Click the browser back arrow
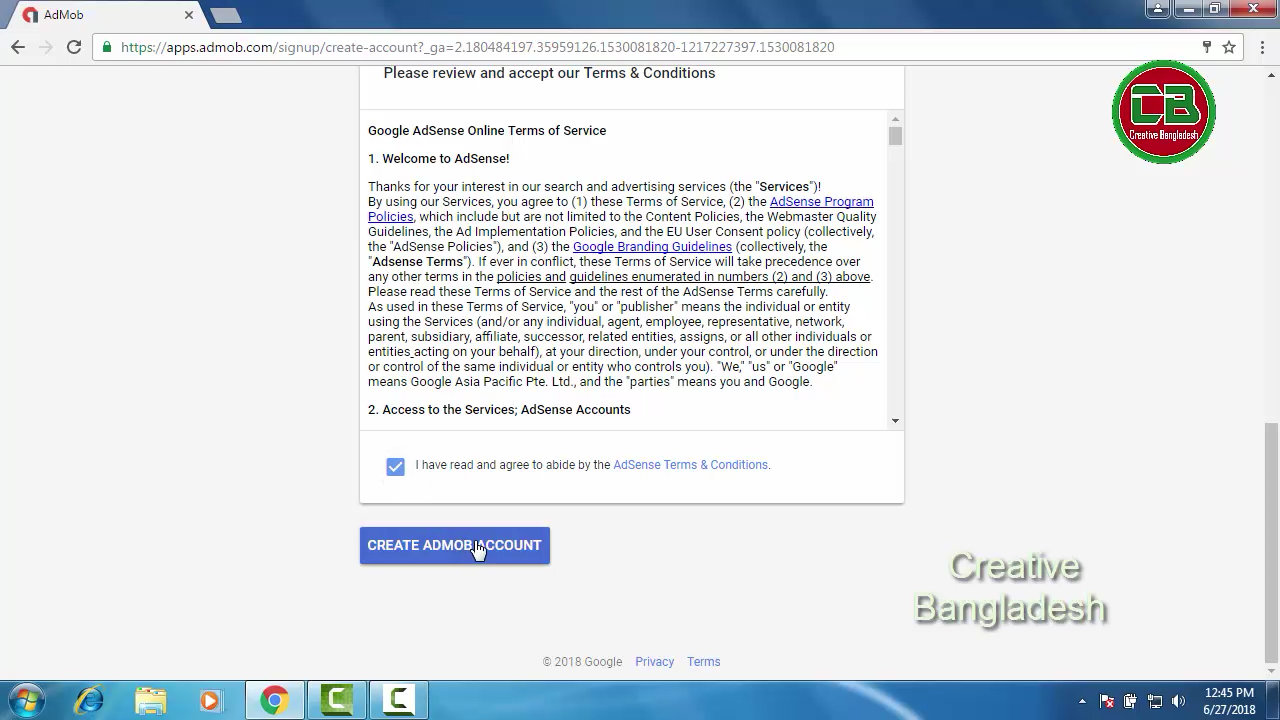Screen dimensions: 1280x720 [18, 47]
